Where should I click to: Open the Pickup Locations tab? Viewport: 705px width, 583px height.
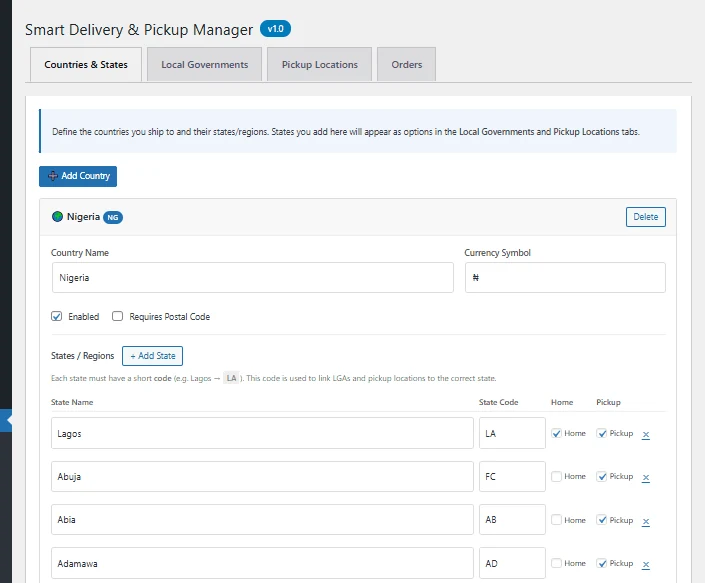(x=320, y=64)
